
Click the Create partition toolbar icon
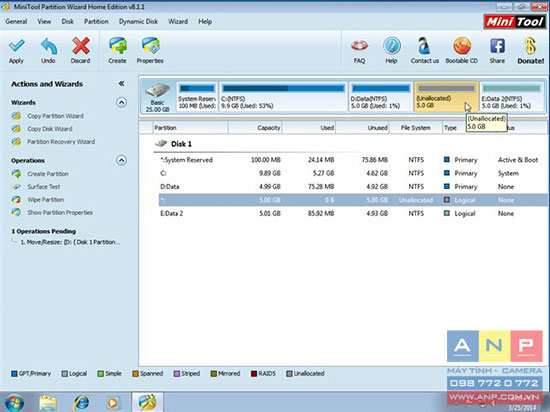(x=118, y=46)
